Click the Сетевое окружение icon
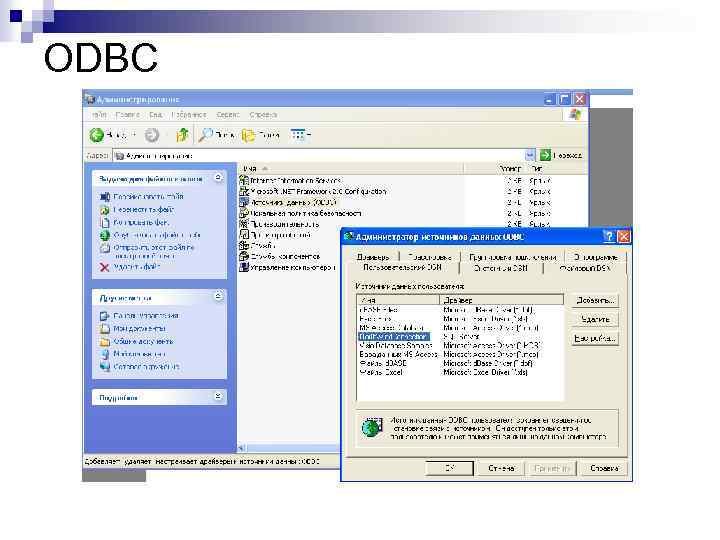Viewport: 720px width, 540px height. coord(105,366)
